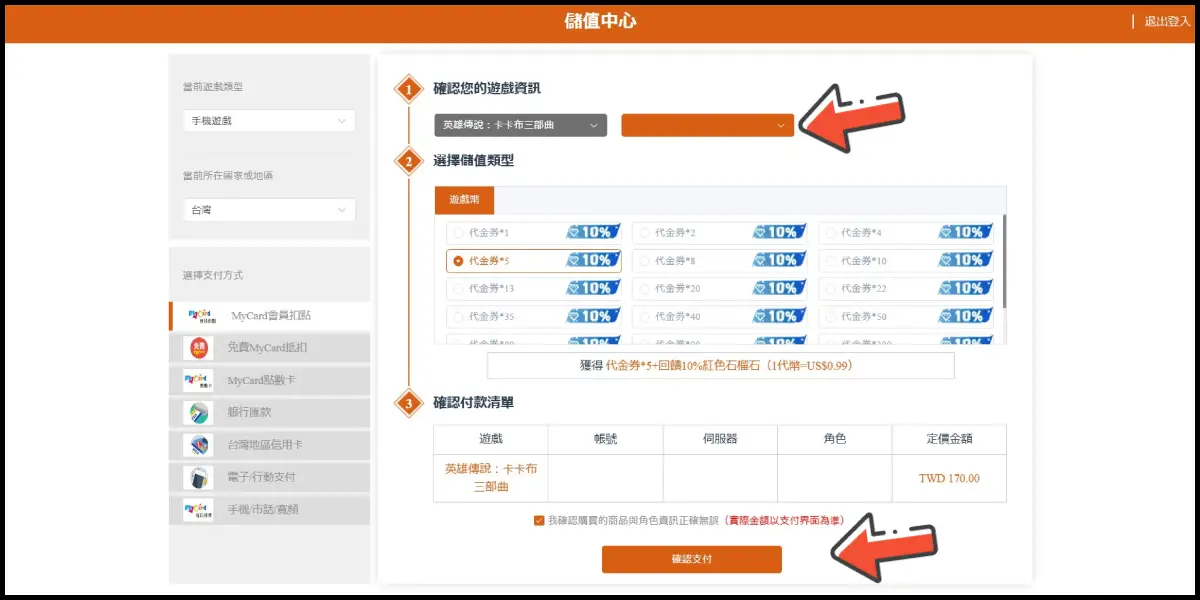
Task: Click the selected 代金券*5 radio button
Action: (x=458, y=261)
